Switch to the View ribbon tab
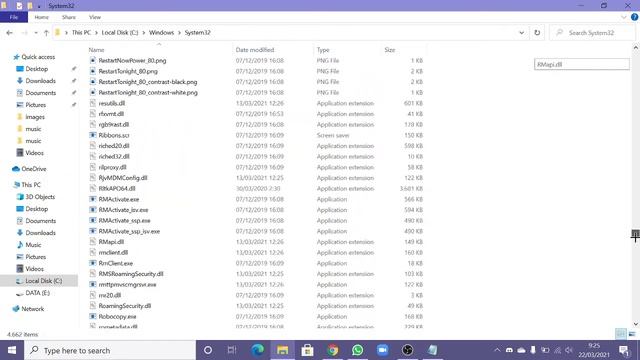 point(95,17)
